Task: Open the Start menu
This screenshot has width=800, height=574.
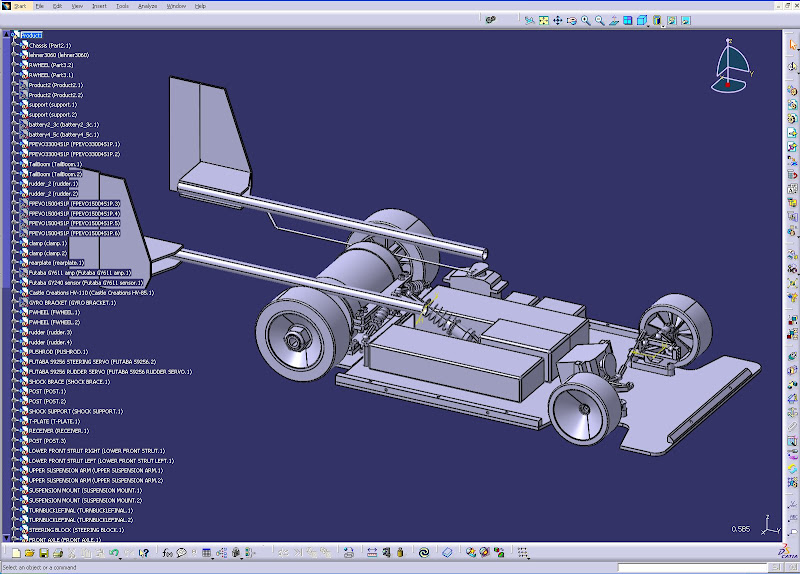Action: (x=20, y=5)
